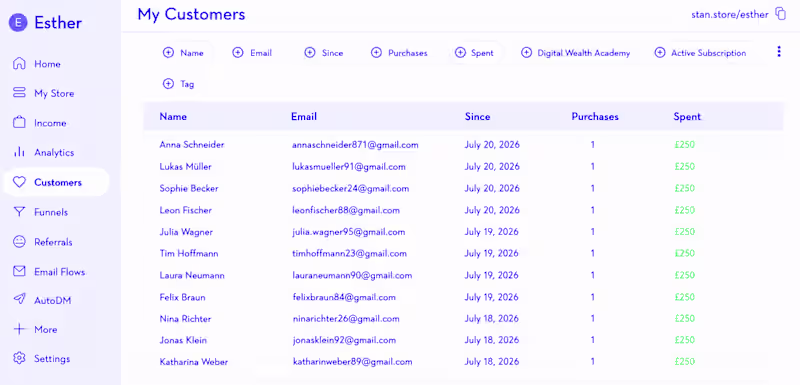Image resolution: width=800 pixels, height=385 pixels.
Task: Open the three-dot options menu
Action: point(779,52)
